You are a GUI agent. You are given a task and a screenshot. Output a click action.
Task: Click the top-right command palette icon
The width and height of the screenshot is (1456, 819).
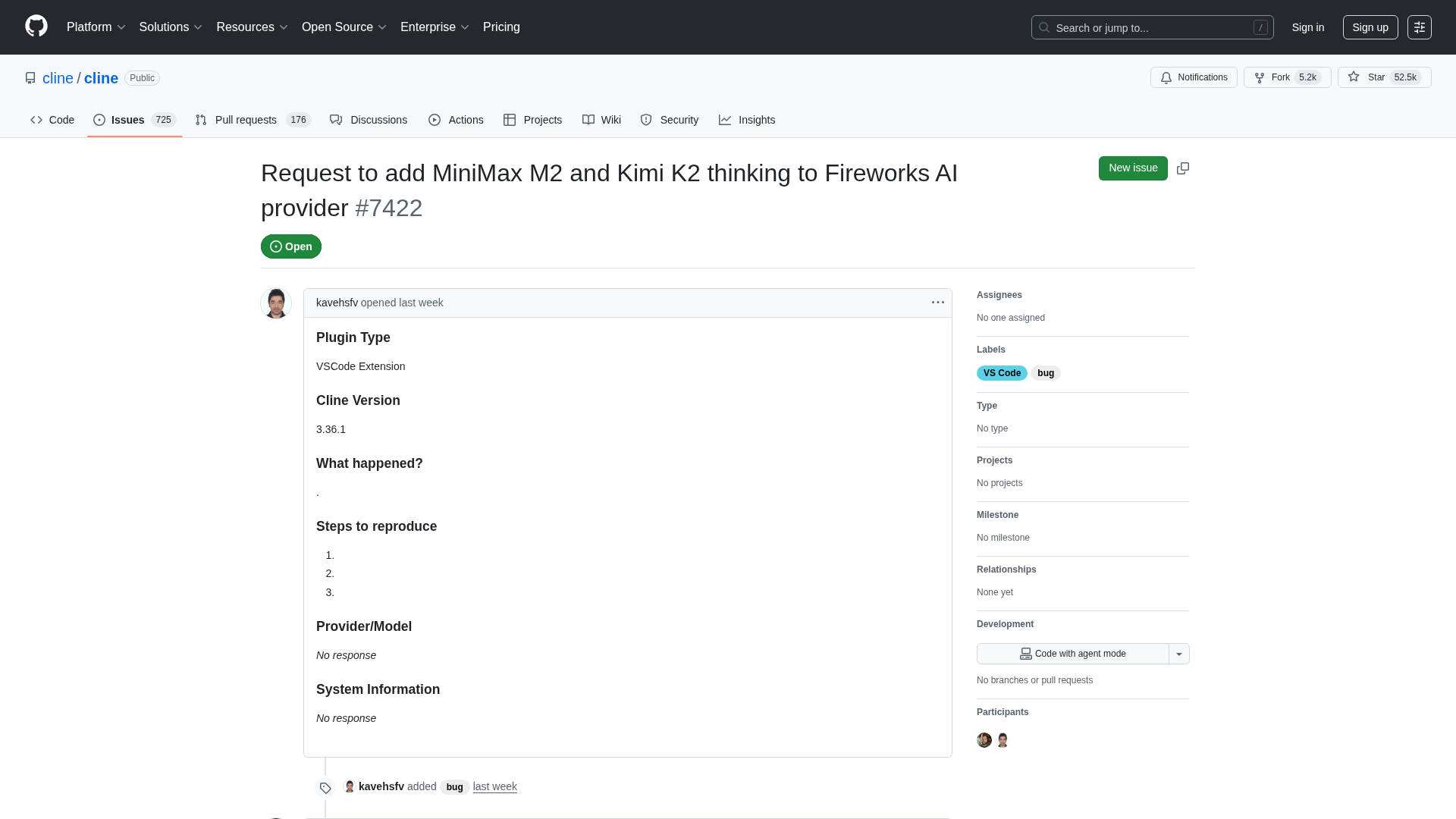tap(1419, 27)
